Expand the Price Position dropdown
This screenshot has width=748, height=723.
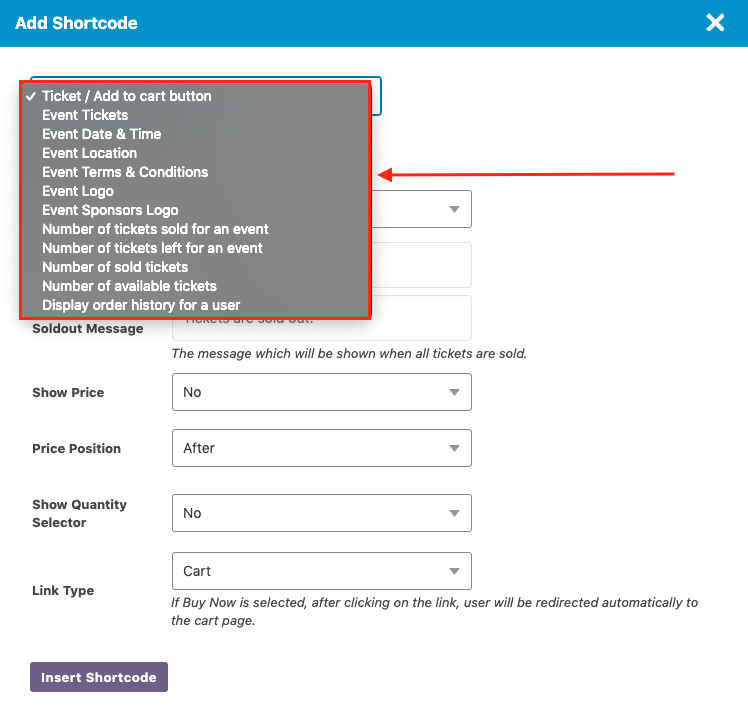click(322, 448)
